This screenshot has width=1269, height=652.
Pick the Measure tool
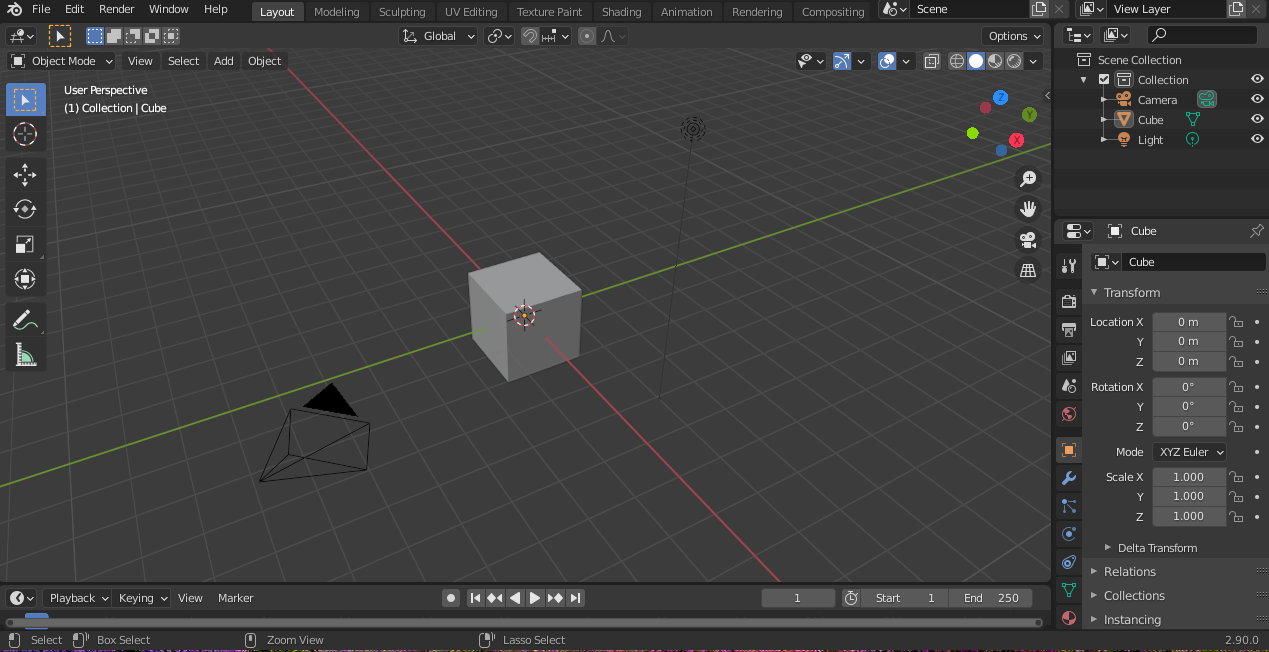click(25, 354)
